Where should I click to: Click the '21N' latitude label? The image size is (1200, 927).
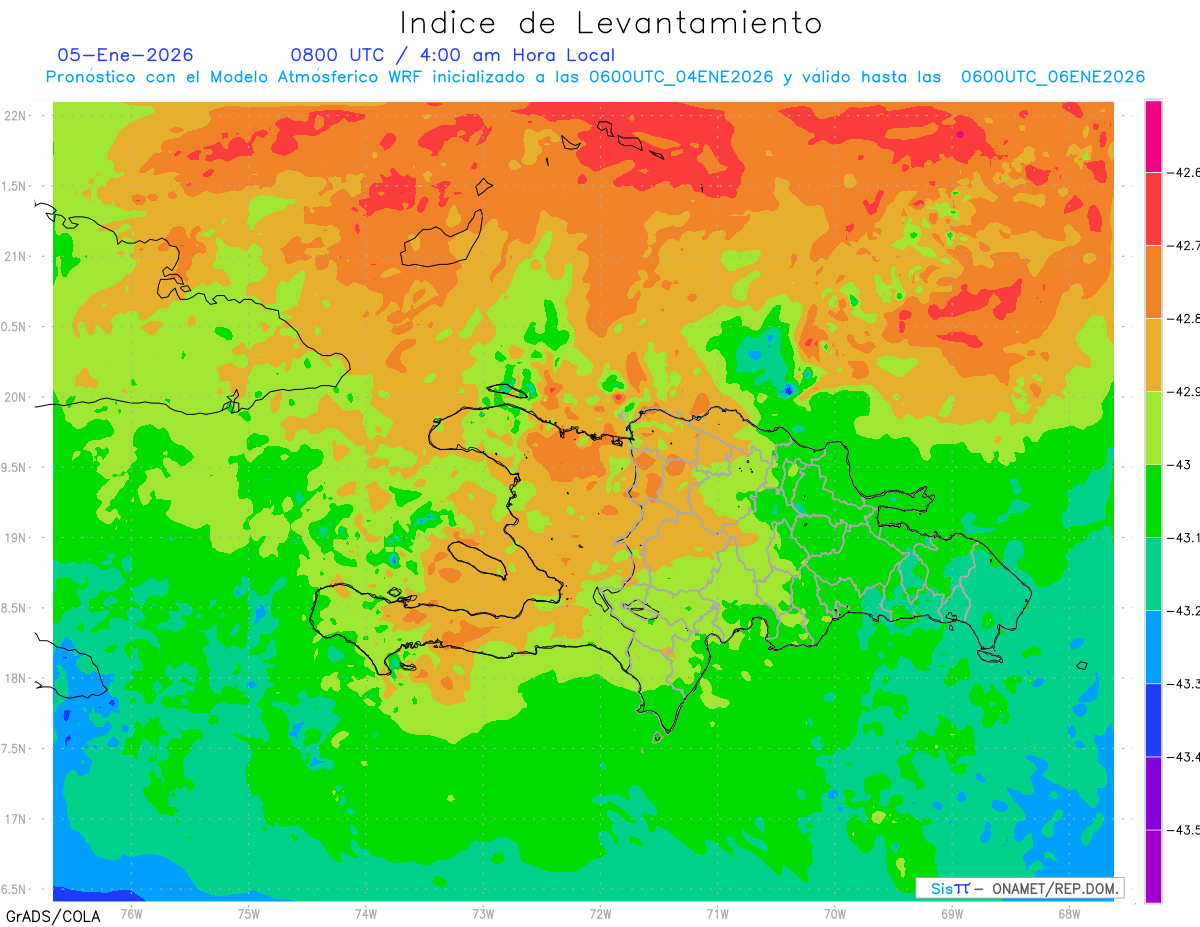(x=16, y=256)
